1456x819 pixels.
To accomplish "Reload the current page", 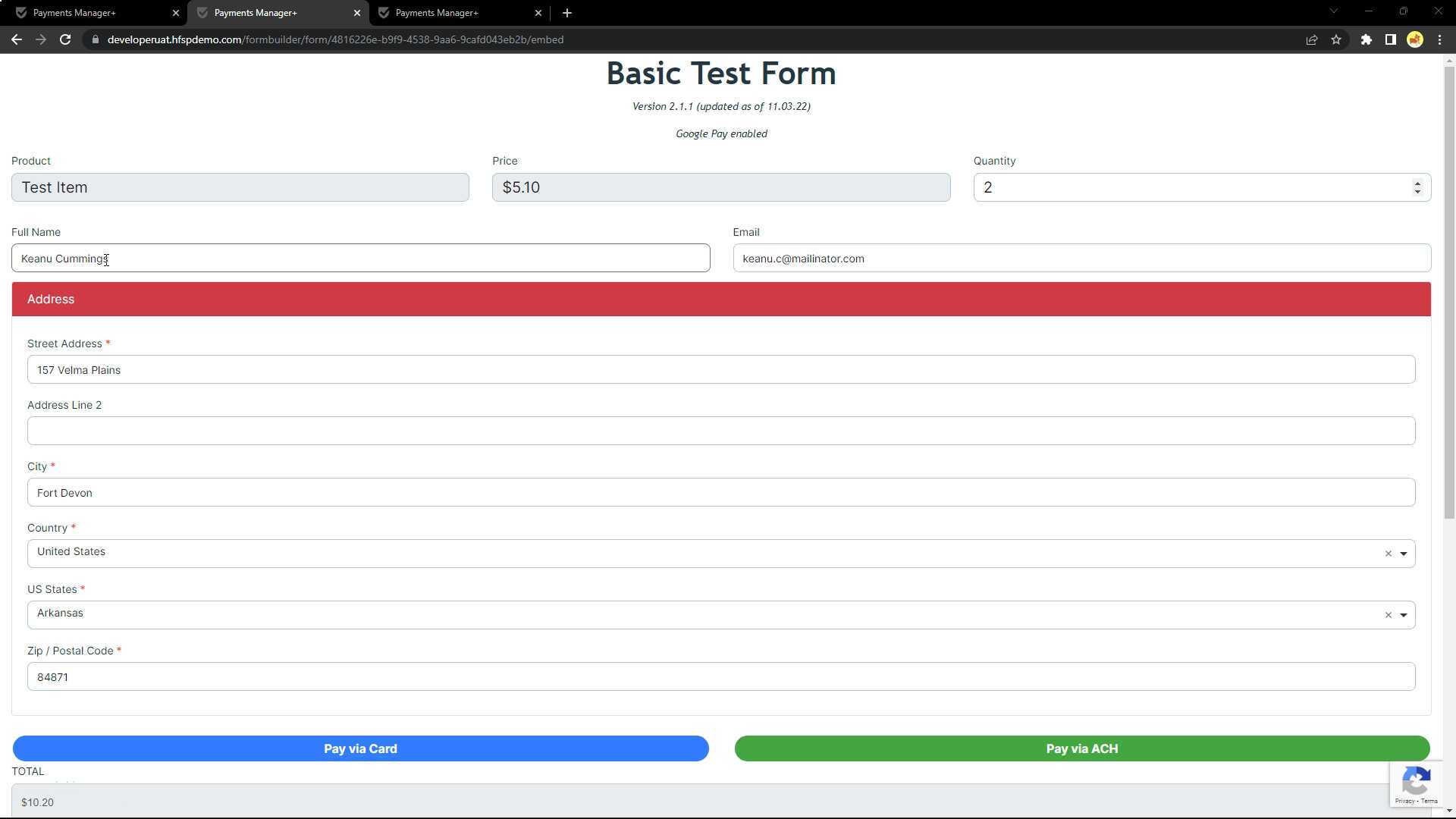I will [65, 39].
